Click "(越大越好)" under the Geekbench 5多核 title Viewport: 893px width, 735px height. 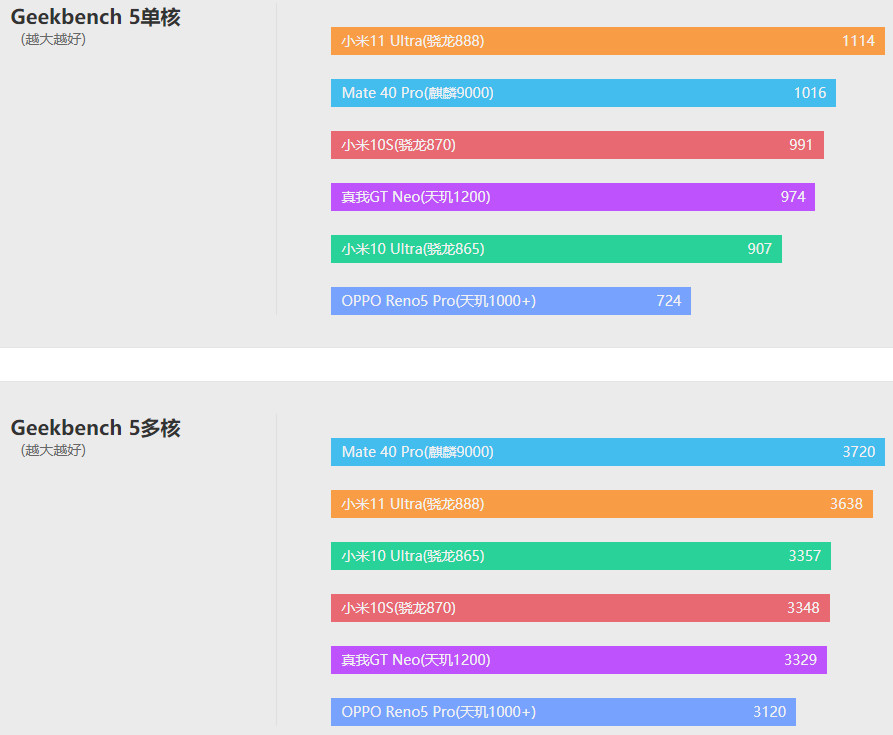pyautogui.click(x=53, y=450)
